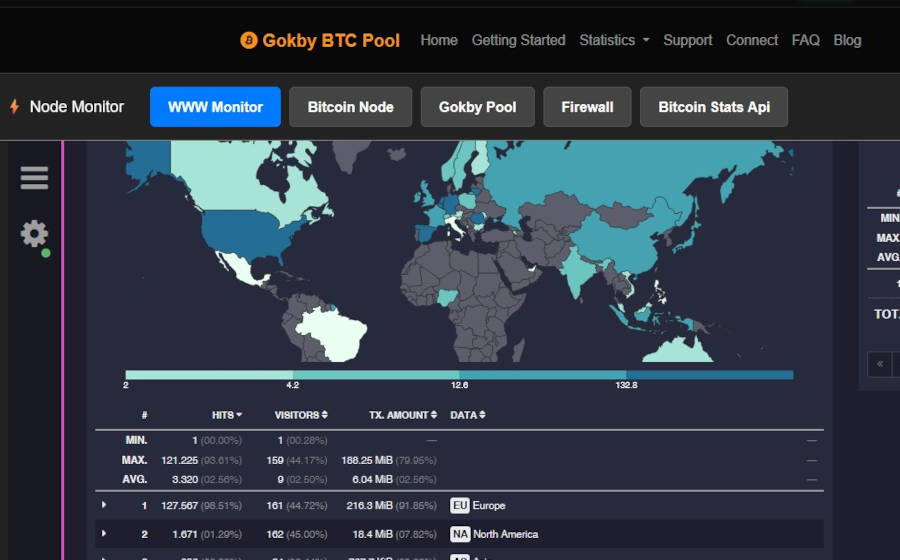Expand the Europe row arrow
900x560 pixels.
point(104,505)
